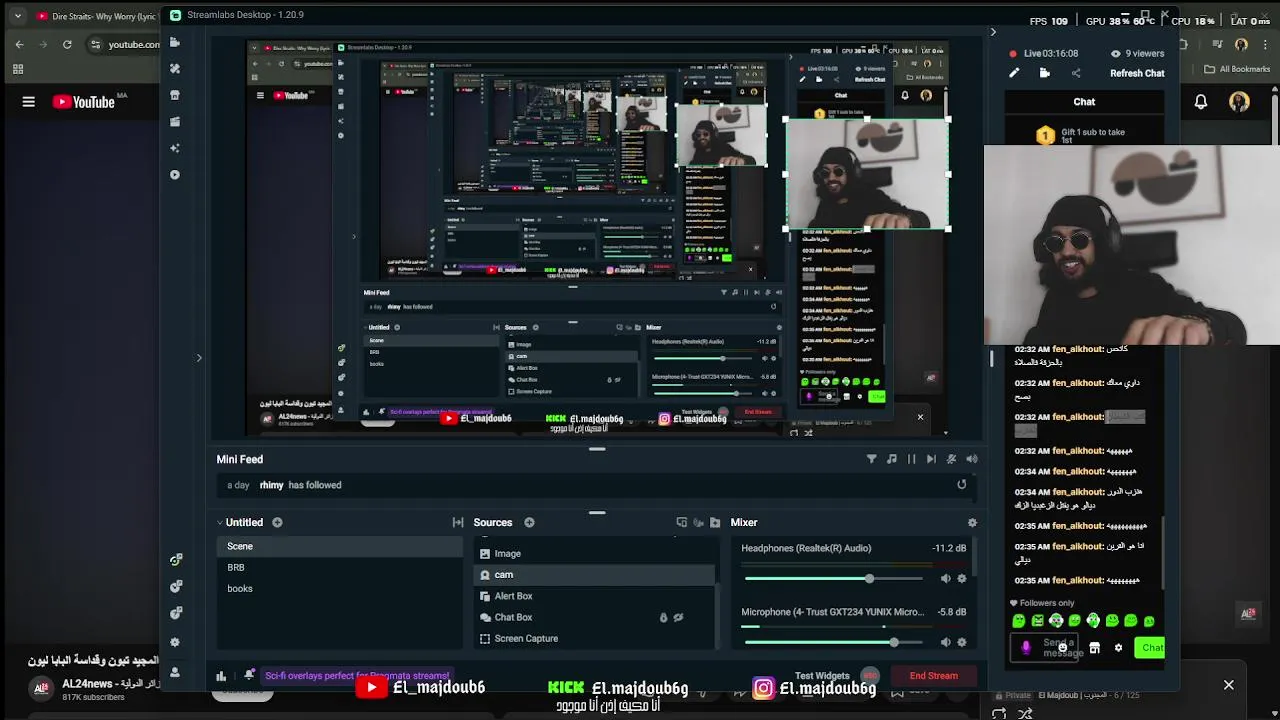Open the App Store icon in Streamlabs sidebar

175,95
